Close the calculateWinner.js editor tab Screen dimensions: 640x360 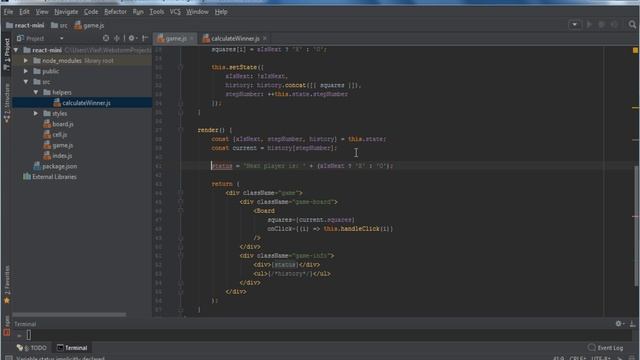point(265,38)
